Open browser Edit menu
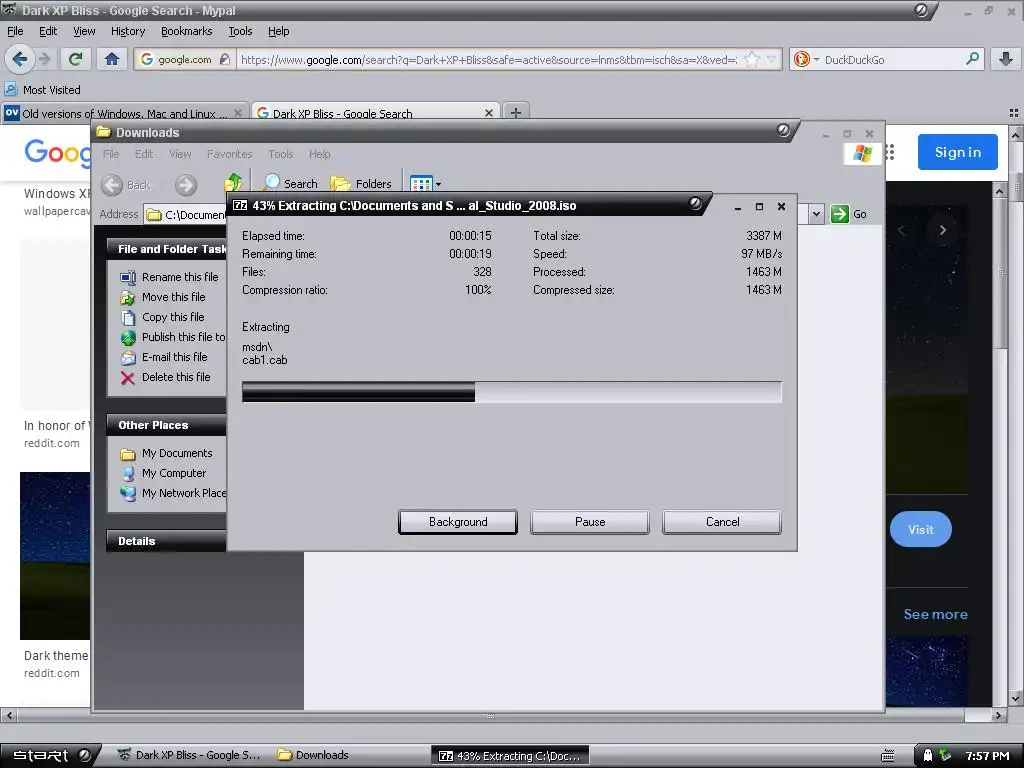This screenshot has height=768, width=1024. (48, 31)
